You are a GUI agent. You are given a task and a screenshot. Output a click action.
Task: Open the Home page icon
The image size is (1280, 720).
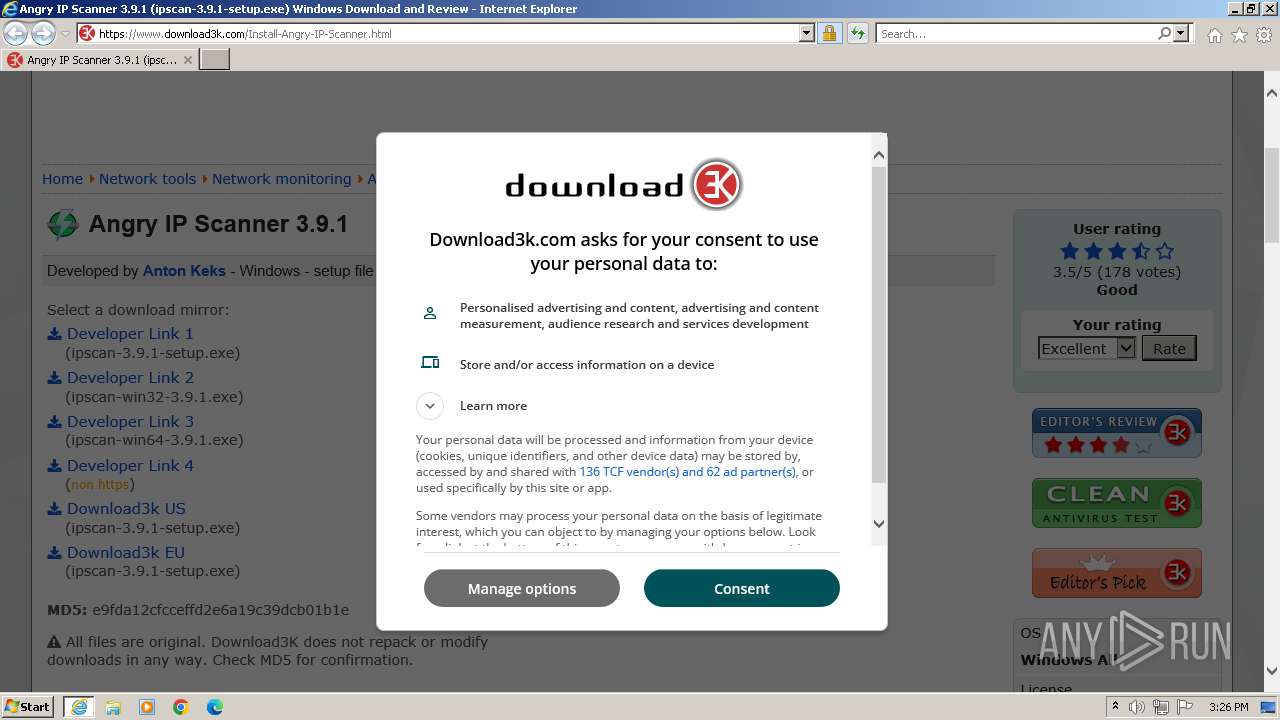pyautogui.click(x=1214, y=35)
